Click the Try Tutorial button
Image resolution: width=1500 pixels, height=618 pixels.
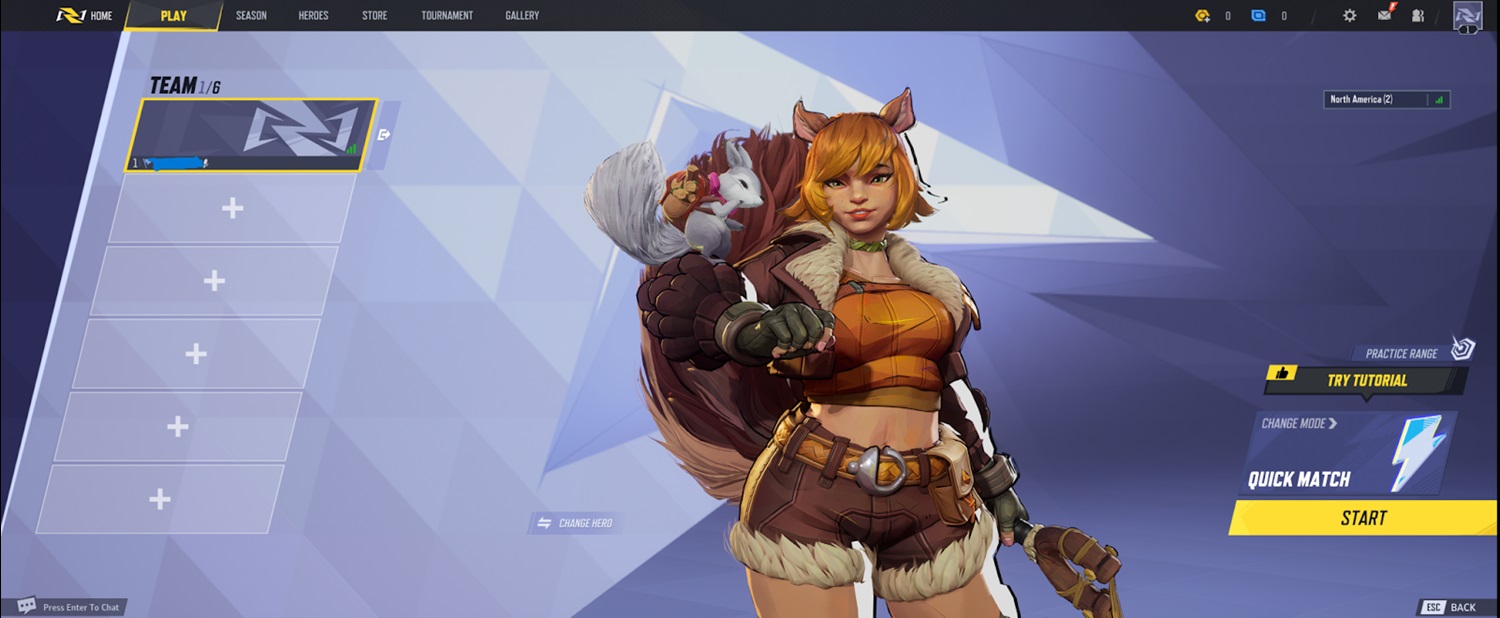pyautogui.click(x=1366, y=380)
